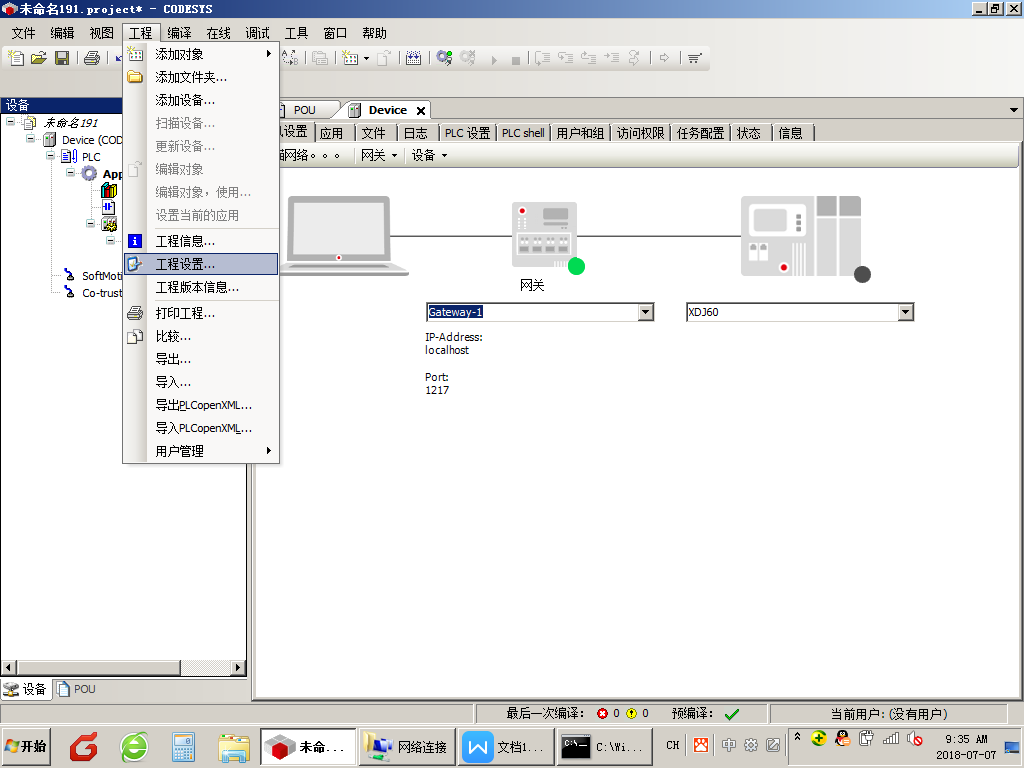Click the Logout gear icon
Image resolution: width=1024 pixels, height=768 pixels.
click(x=468, y=58)
